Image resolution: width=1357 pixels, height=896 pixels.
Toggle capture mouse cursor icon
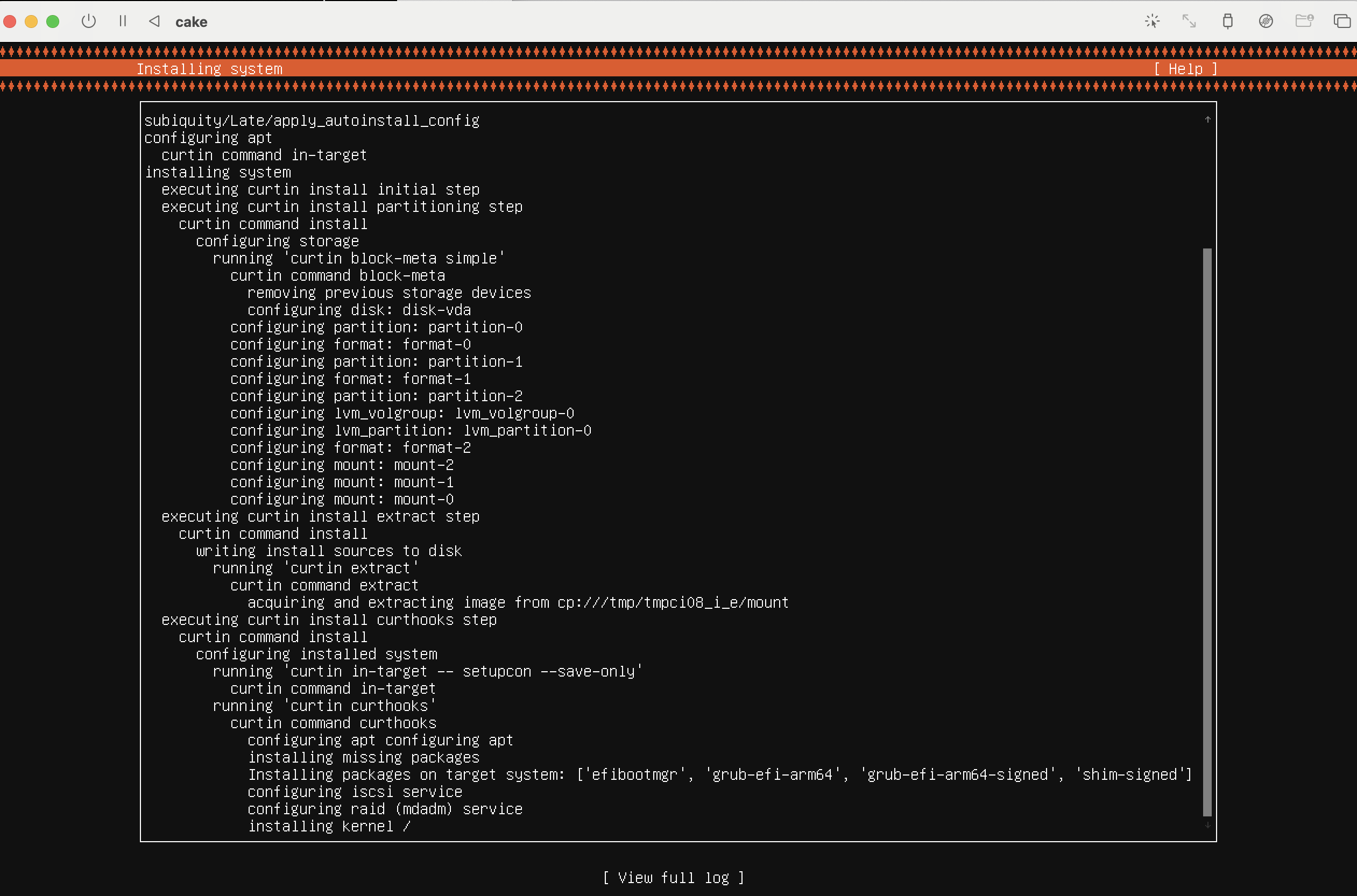click(1152, 22)
